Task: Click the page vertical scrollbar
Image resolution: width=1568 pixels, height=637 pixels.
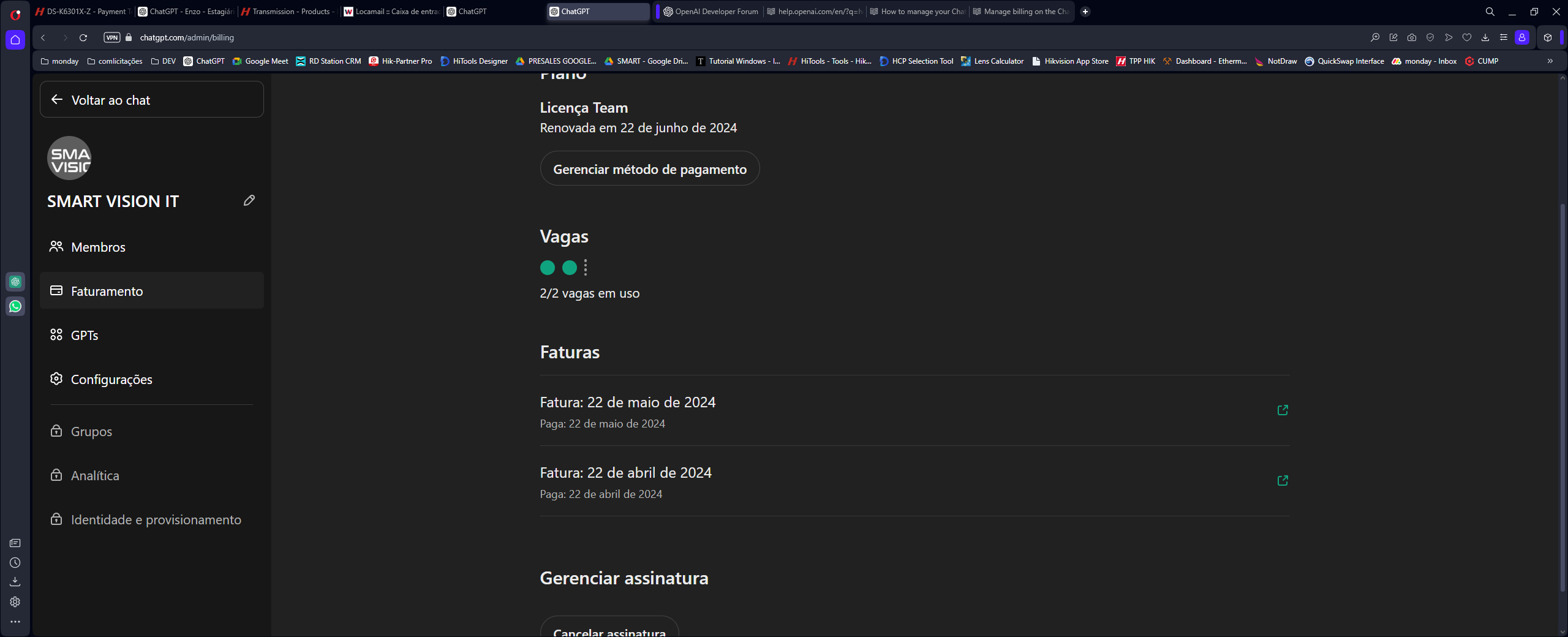Action: point(1562,398)
